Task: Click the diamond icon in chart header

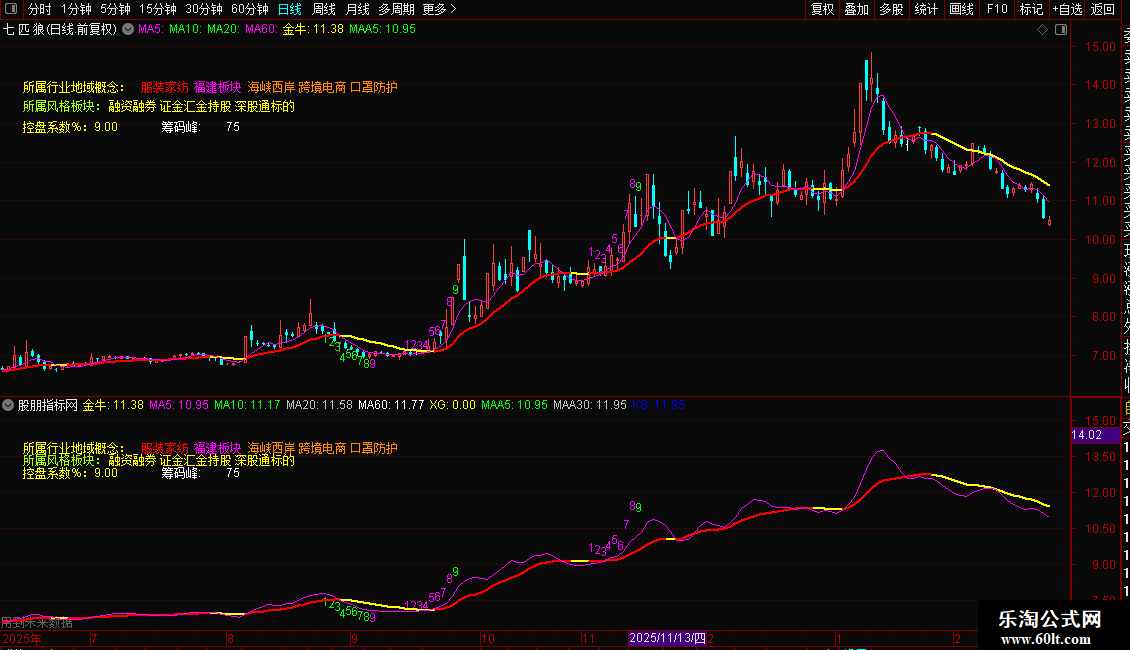Action: tap(1043, 29)
